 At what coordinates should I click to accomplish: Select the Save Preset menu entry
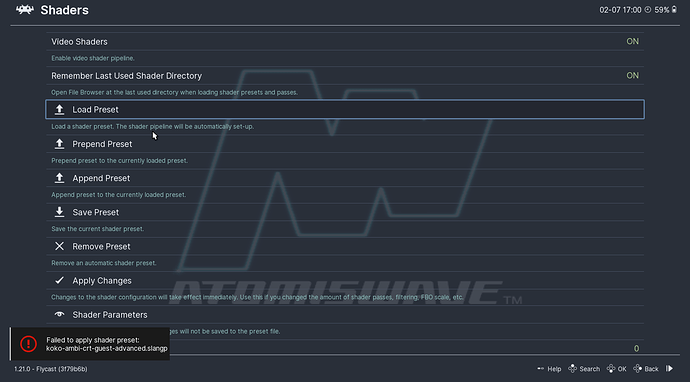tap(345, 212)
